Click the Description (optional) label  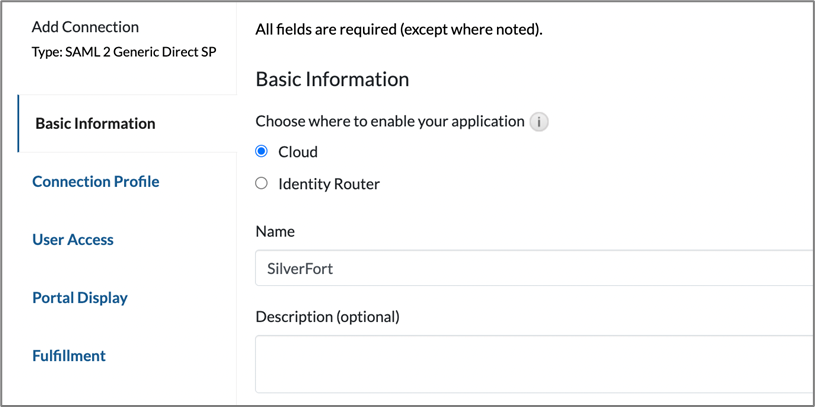point(327,317)
